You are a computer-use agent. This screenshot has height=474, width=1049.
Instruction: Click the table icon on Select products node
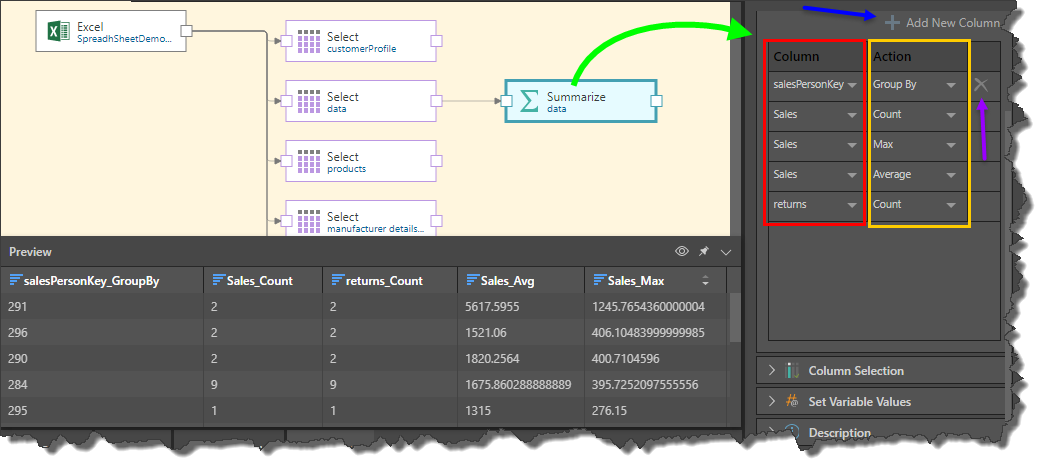[309, 161]
